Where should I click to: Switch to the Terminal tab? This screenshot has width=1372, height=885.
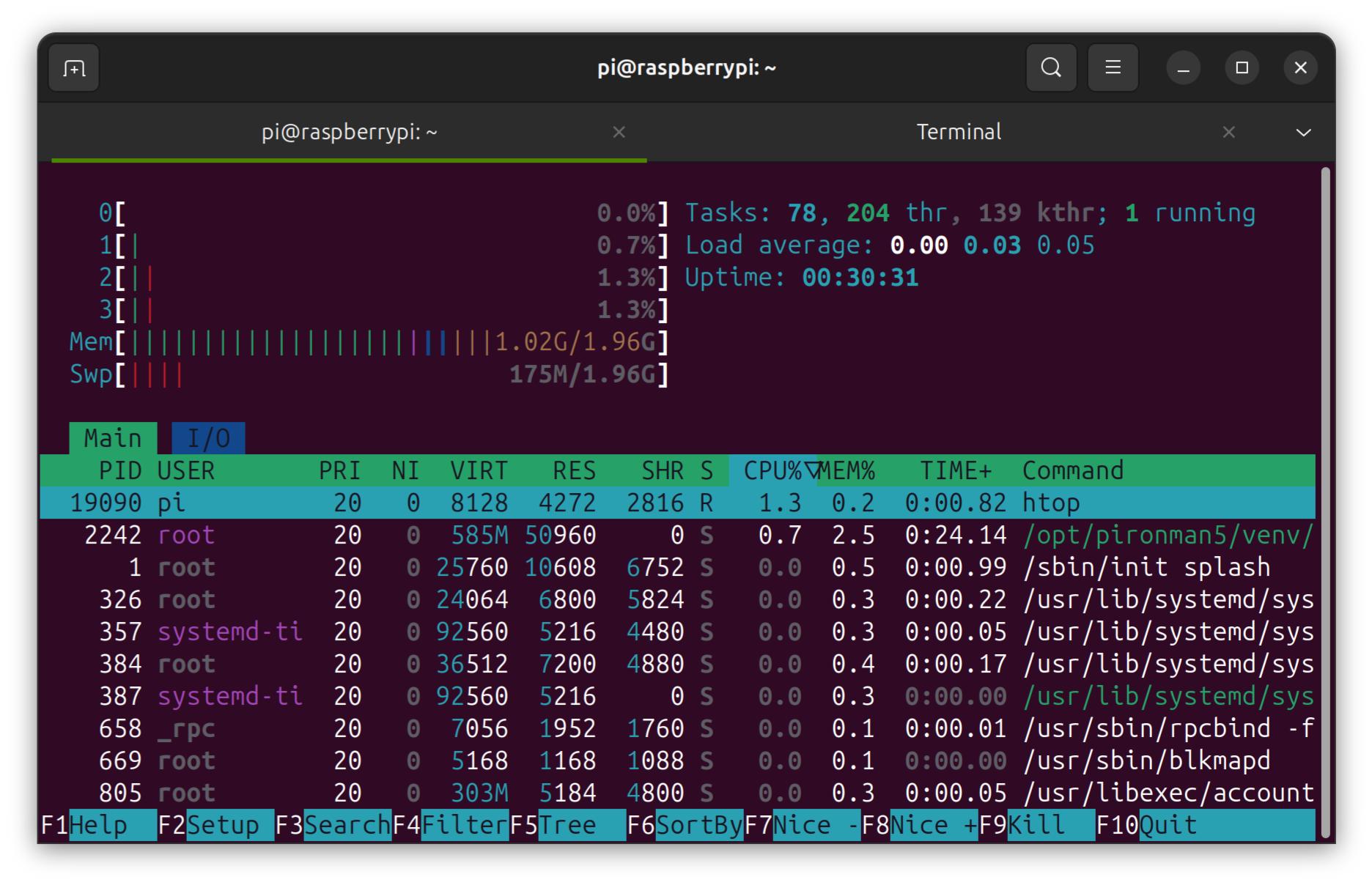point(958,132)
